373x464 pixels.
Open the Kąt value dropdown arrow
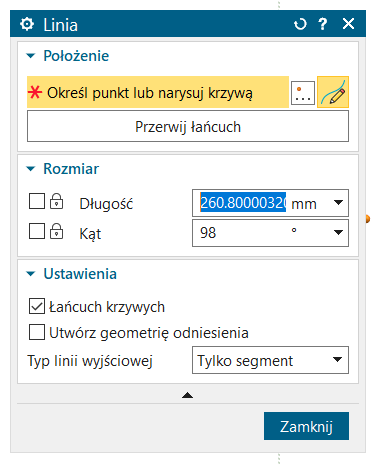click(x=338, y=232)
